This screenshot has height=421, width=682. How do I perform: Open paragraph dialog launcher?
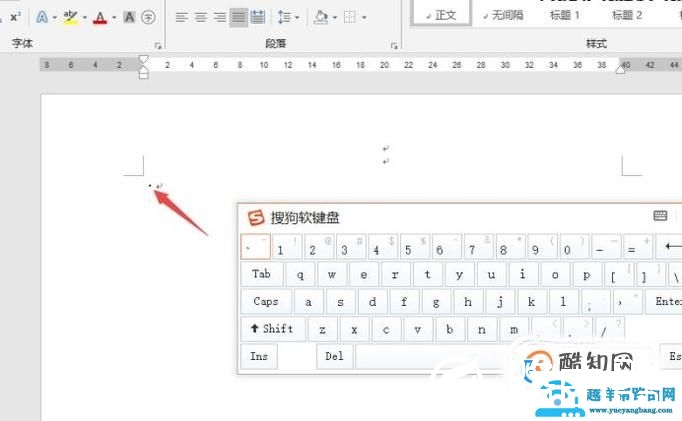394,45
